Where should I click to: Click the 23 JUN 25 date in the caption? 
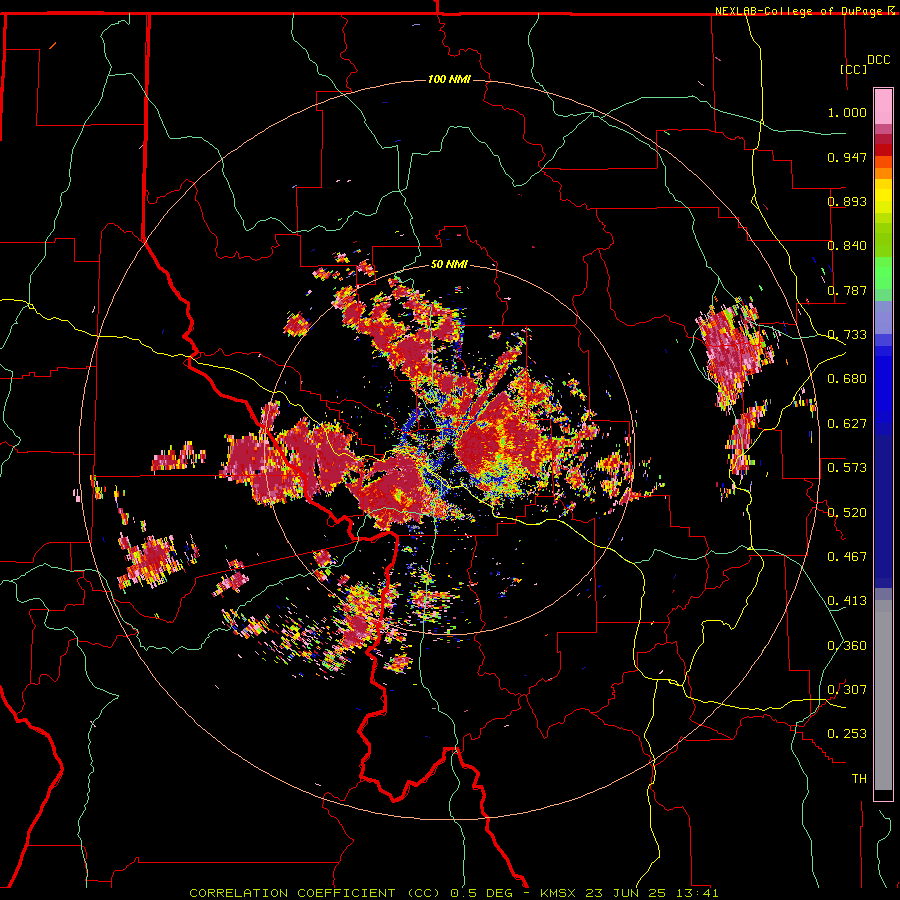(x=626, y=893)
